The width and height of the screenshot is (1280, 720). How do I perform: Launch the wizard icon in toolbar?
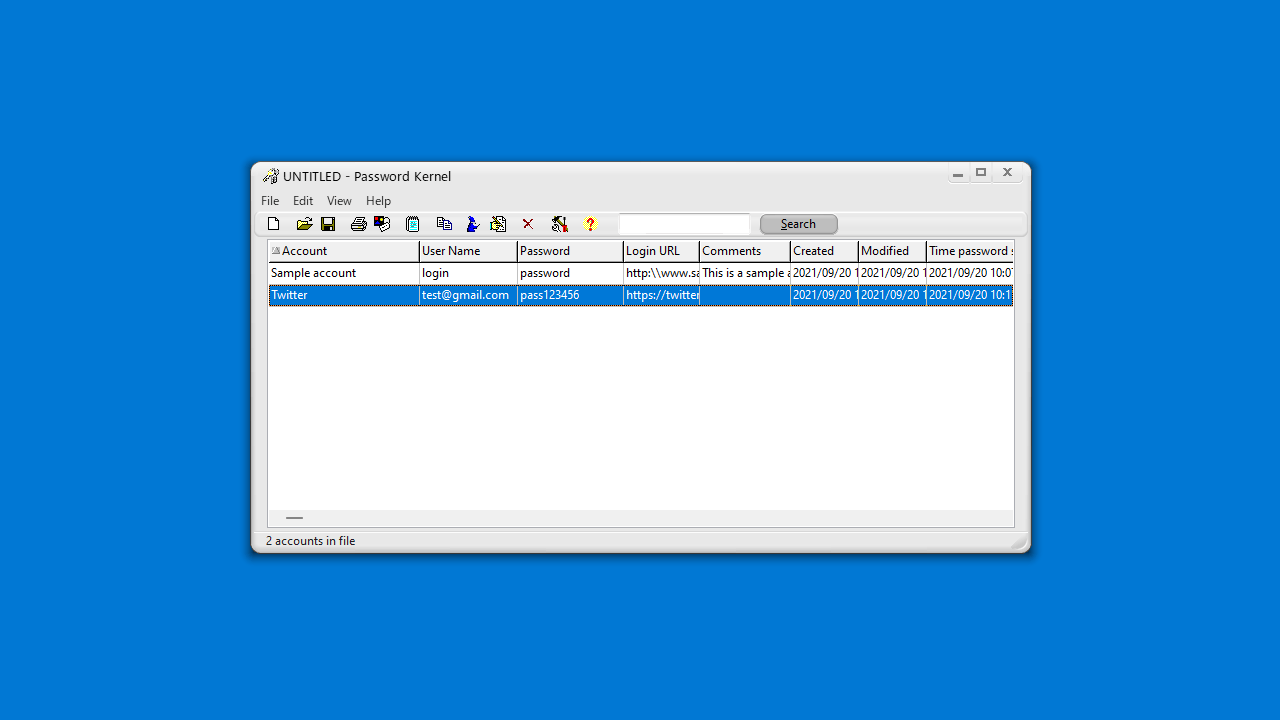point(473,224)
